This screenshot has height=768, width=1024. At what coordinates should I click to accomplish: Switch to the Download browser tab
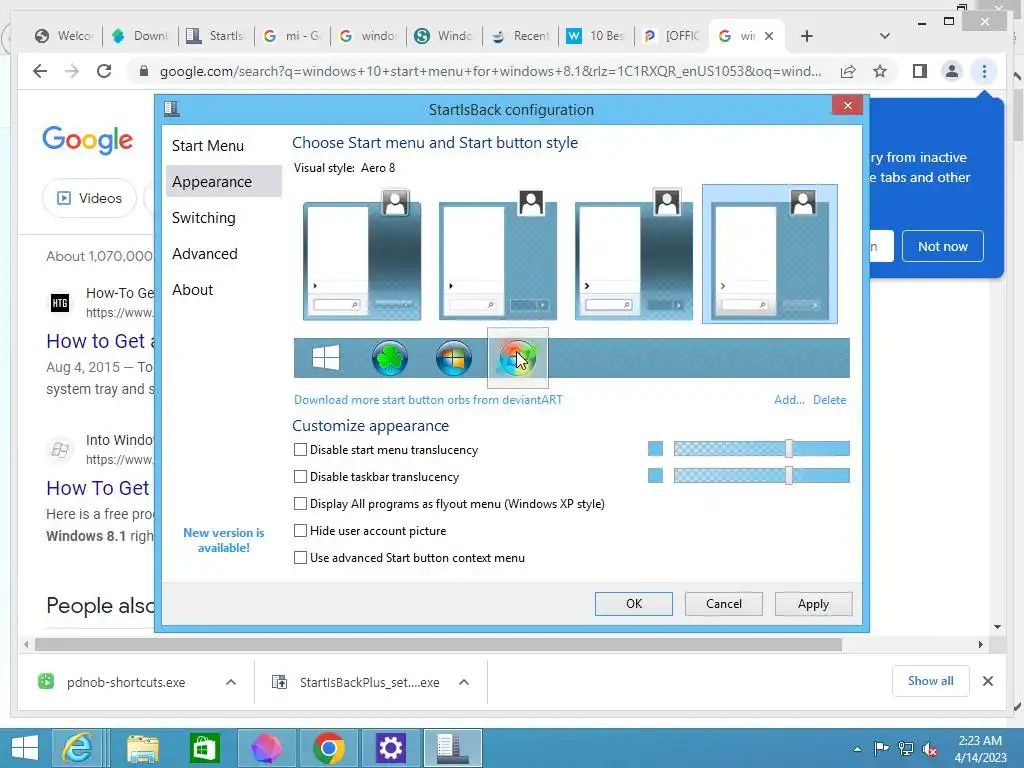(x=140, y=36)
